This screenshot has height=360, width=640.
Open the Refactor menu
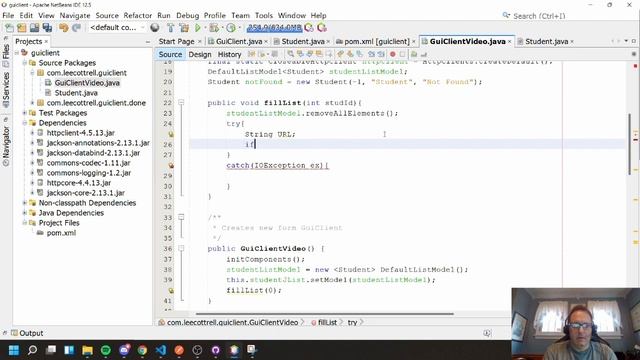pos(138,16)
